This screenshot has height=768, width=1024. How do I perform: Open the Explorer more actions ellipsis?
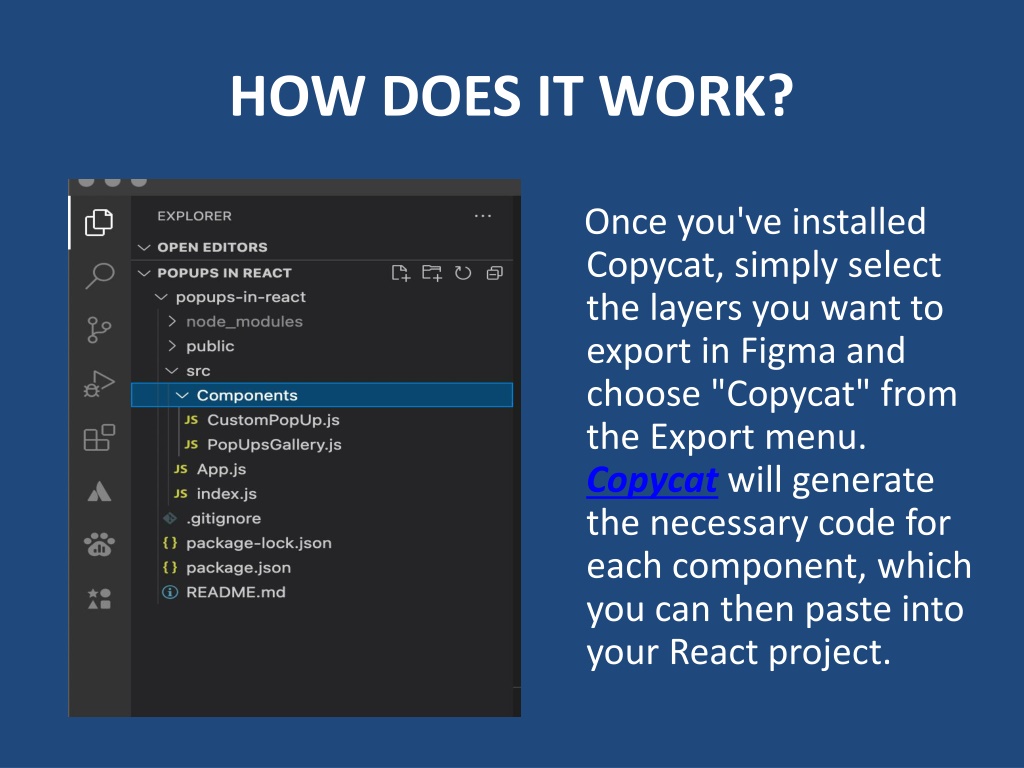(x=483, y=216)
